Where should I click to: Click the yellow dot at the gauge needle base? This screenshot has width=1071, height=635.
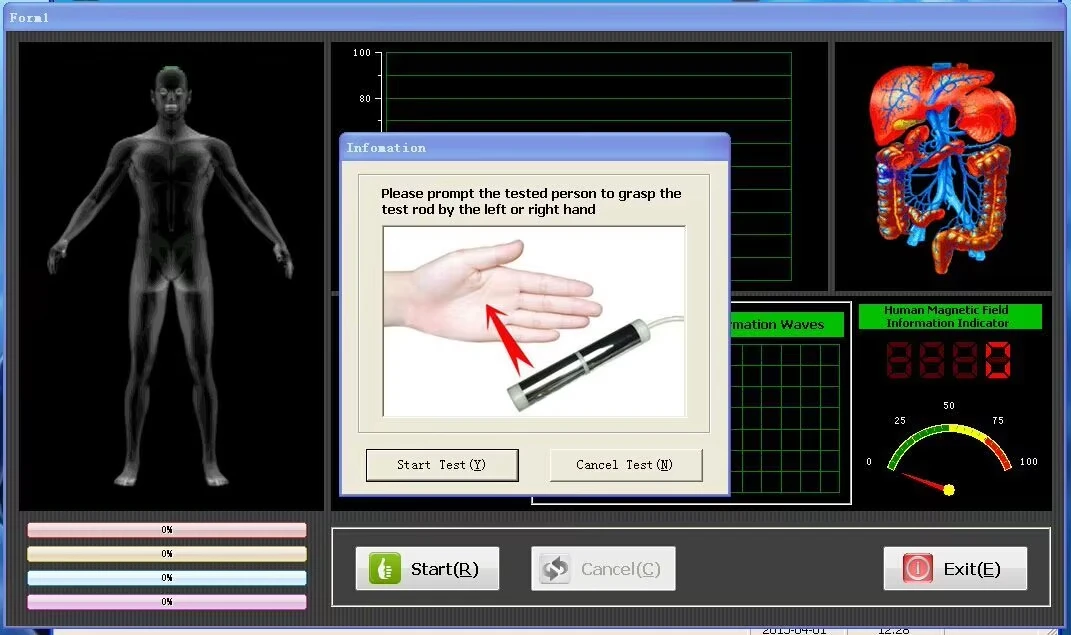click(x=948, y=490)
